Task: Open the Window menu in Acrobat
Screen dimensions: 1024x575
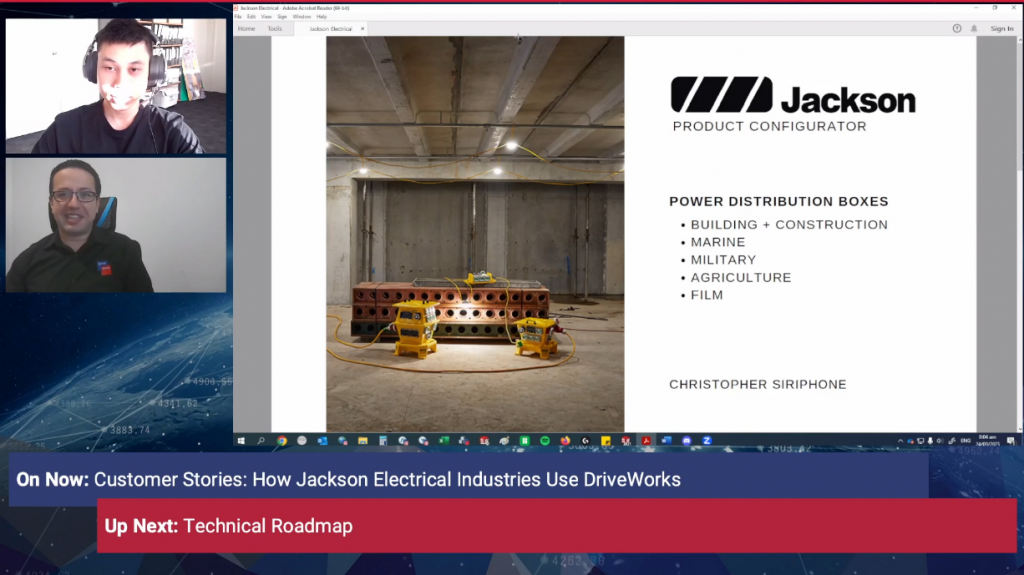Action: pyautogui.click(x=302, y=17)
